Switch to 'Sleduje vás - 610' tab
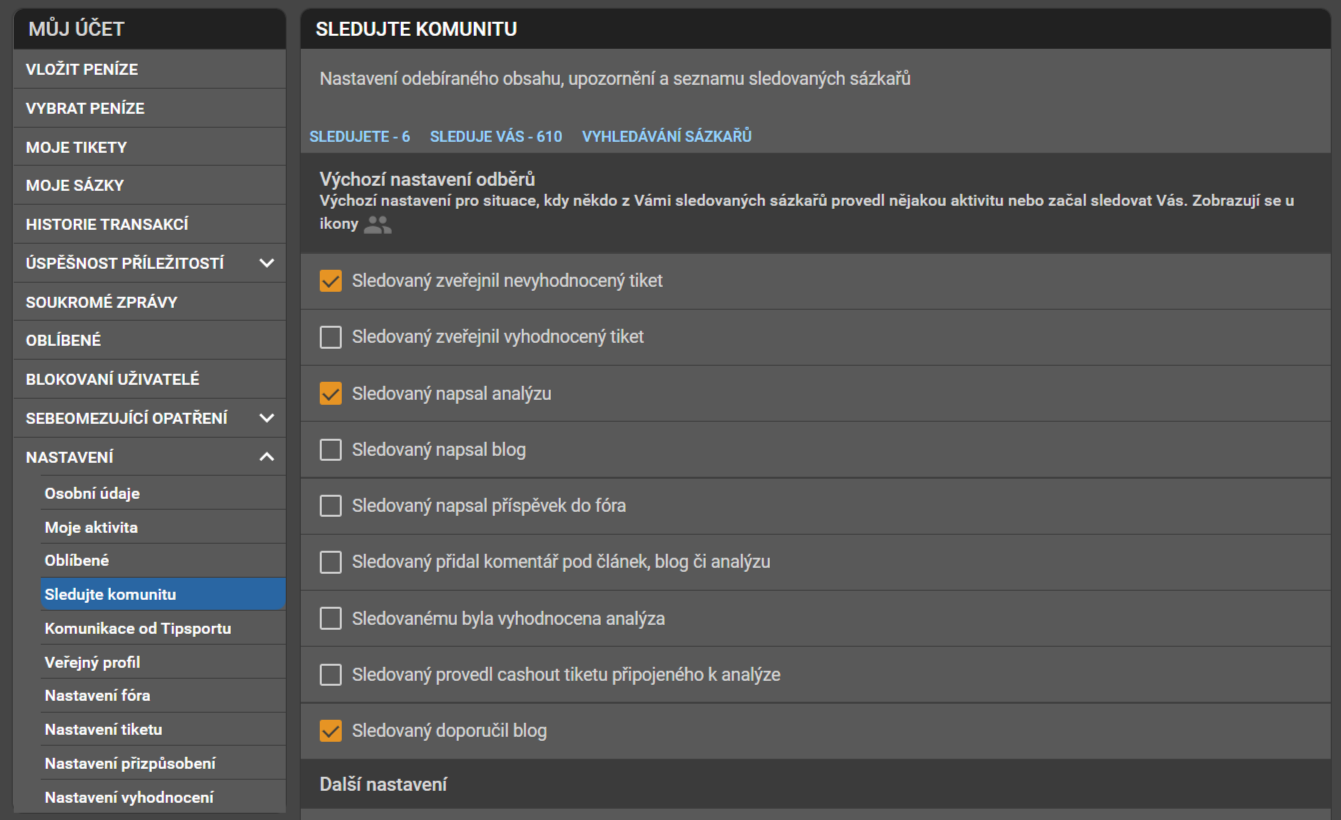Viewport: 1341px width, 820px height. point(496,136)
